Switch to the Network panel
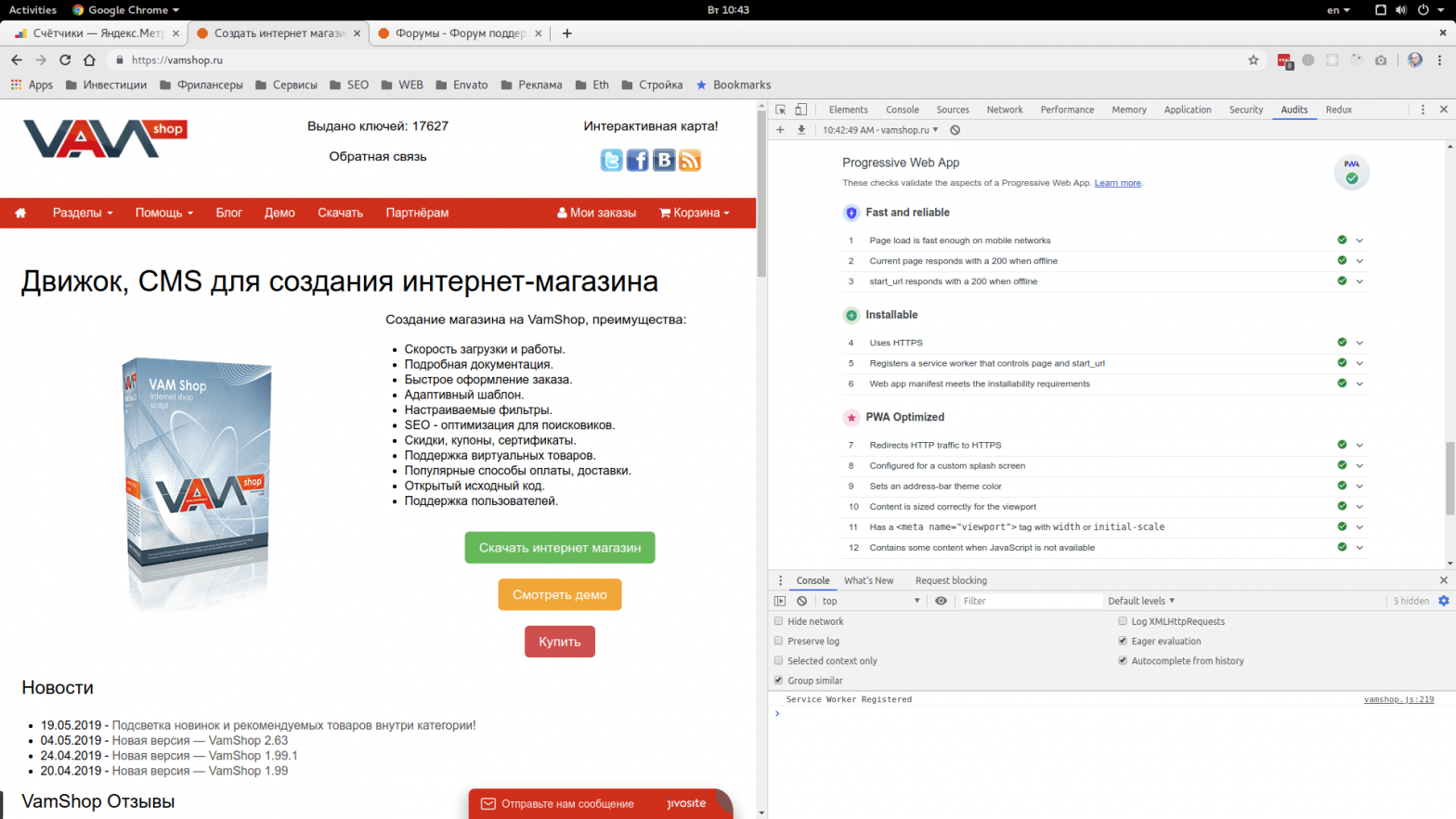The height and width of the screenshot is (819, 1456). pos(1005,110)
